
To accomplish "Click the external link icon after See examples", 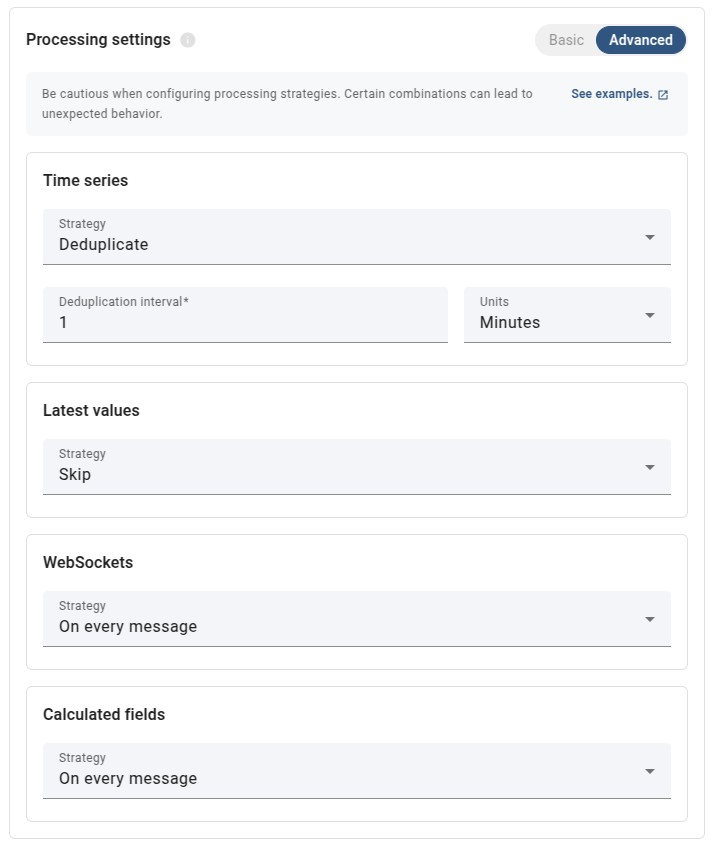I will point(663,95).
